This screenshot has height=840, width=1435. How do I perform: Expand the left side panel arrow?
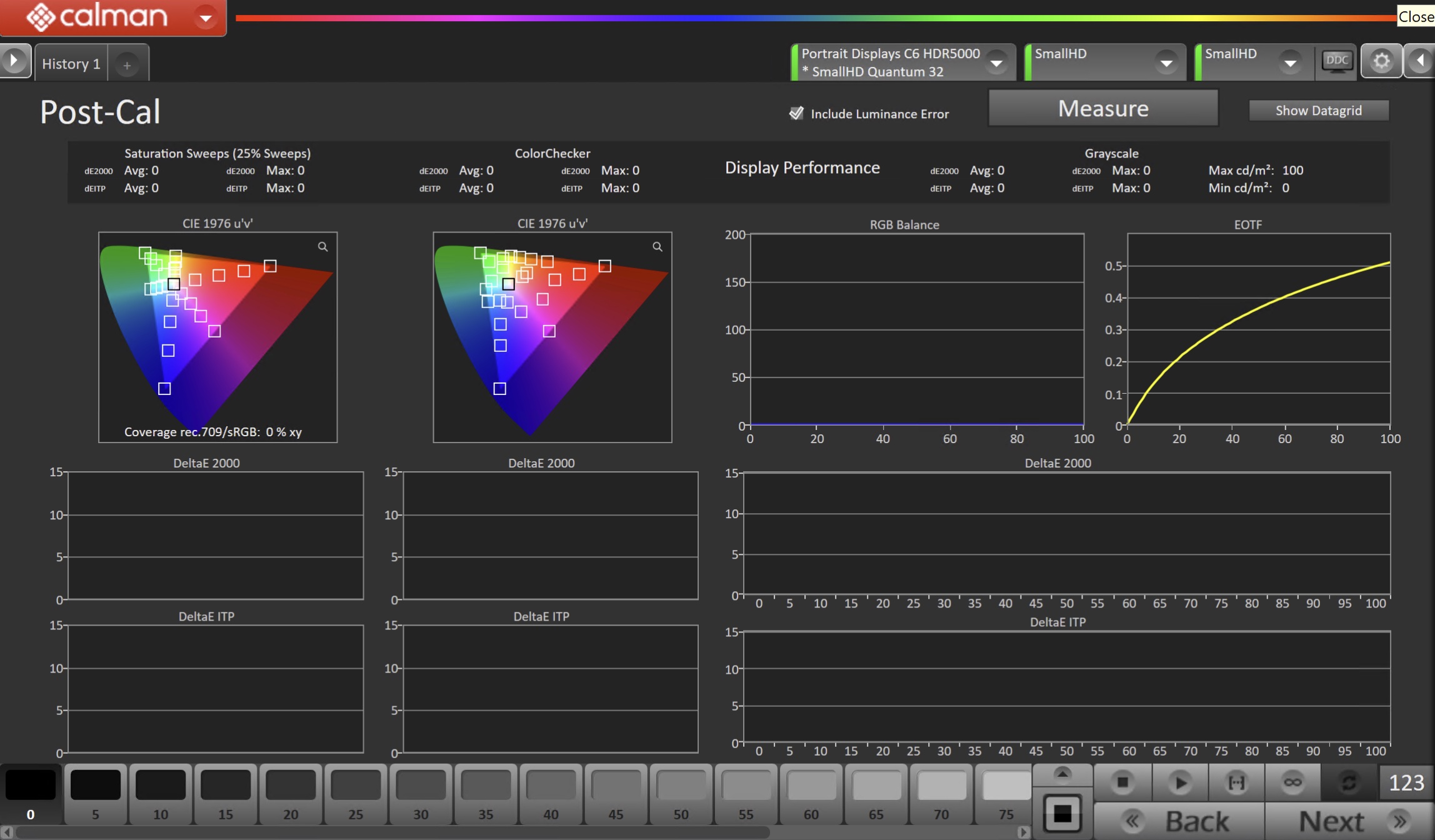(14, 61)
